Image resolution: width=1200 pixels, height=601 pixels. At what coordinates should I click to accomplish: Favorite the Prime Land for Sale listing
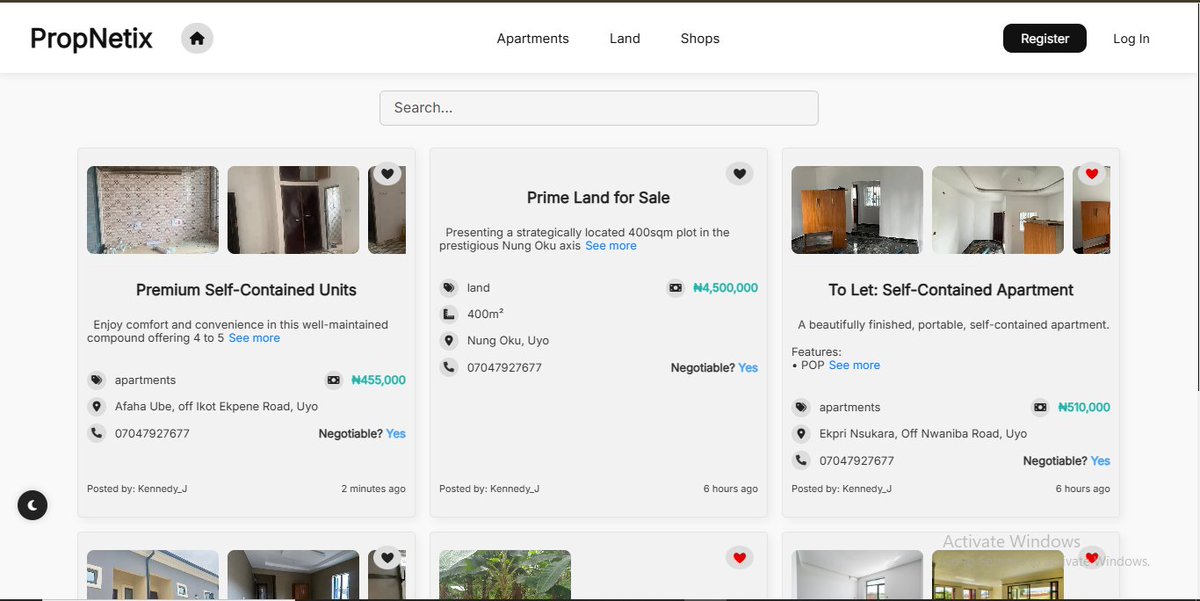coord(739,174)
